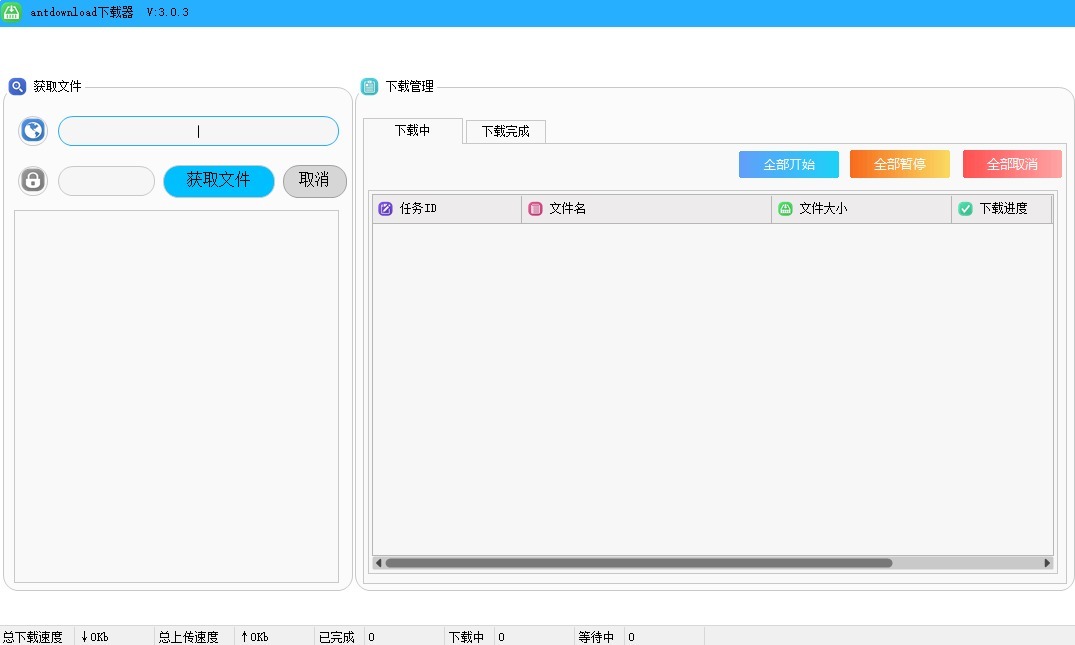This screenshot has height=645, width=1075.
Task: Click the antdownload app logo icon
Action: 12,12
